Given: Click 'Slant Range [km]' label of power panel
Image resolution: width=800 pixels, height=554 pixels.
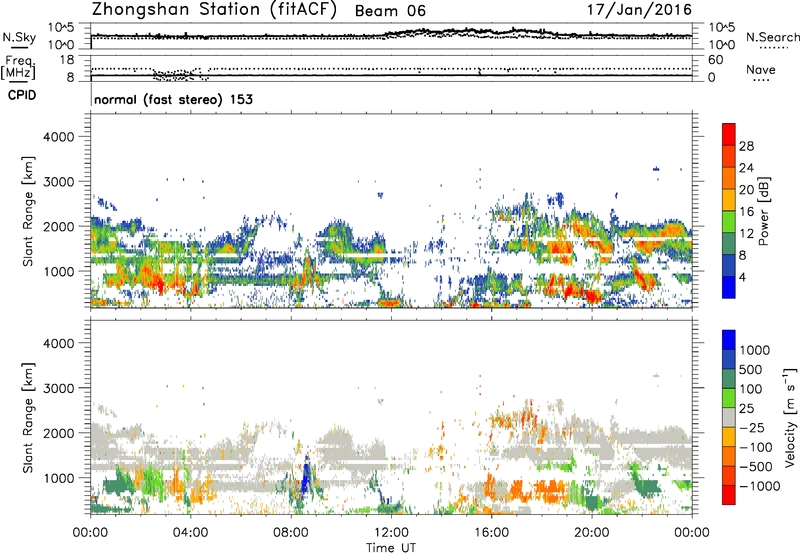Looking at the screenshot, I should pos(28,211).
